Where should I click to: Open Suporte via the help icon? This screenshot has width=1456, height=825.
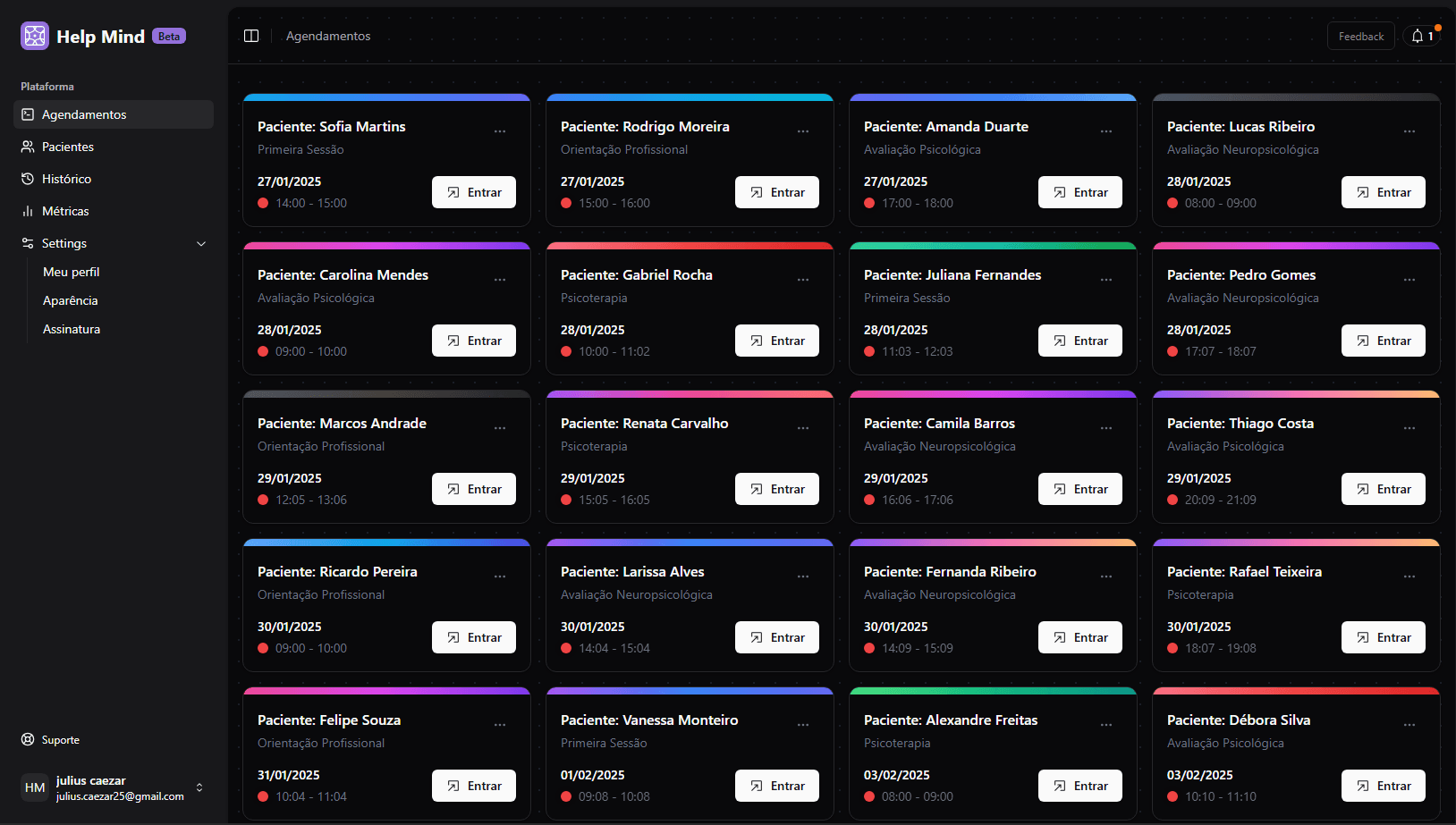click(x=26, y=739)
